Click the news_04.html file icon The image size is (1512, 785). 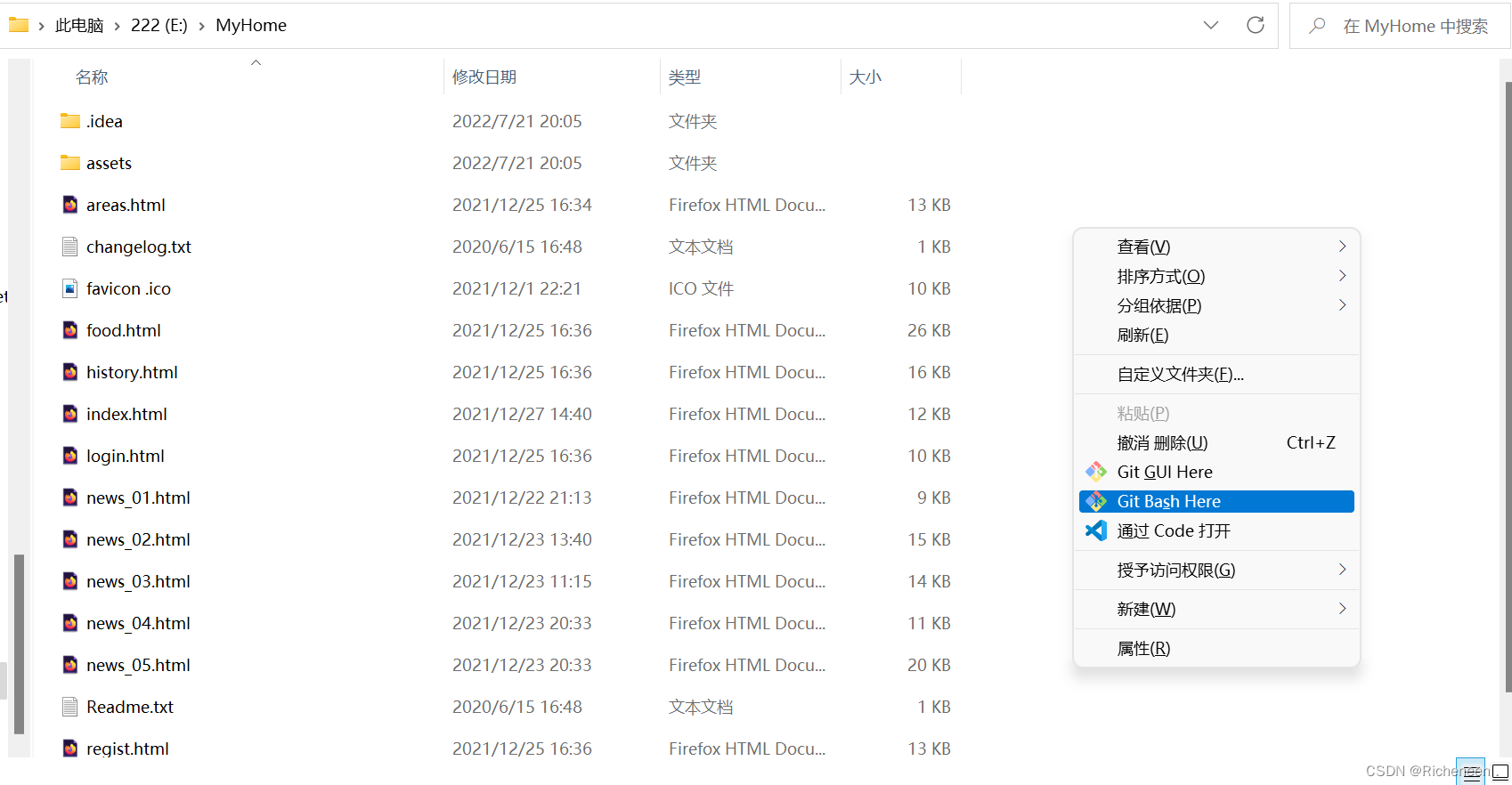coord(70,623)
